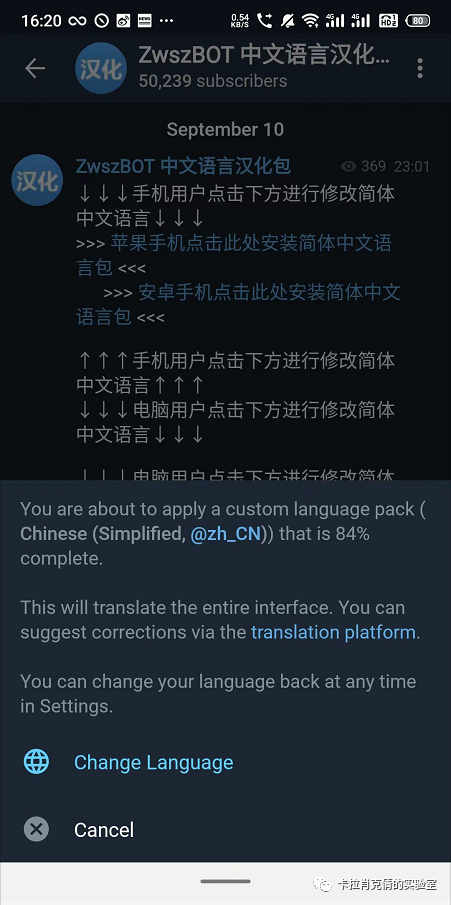The width and height of the screenshot is (451, 905).
Task: Tap the 汉化 avatar beside the message
Action: (37, 179)
